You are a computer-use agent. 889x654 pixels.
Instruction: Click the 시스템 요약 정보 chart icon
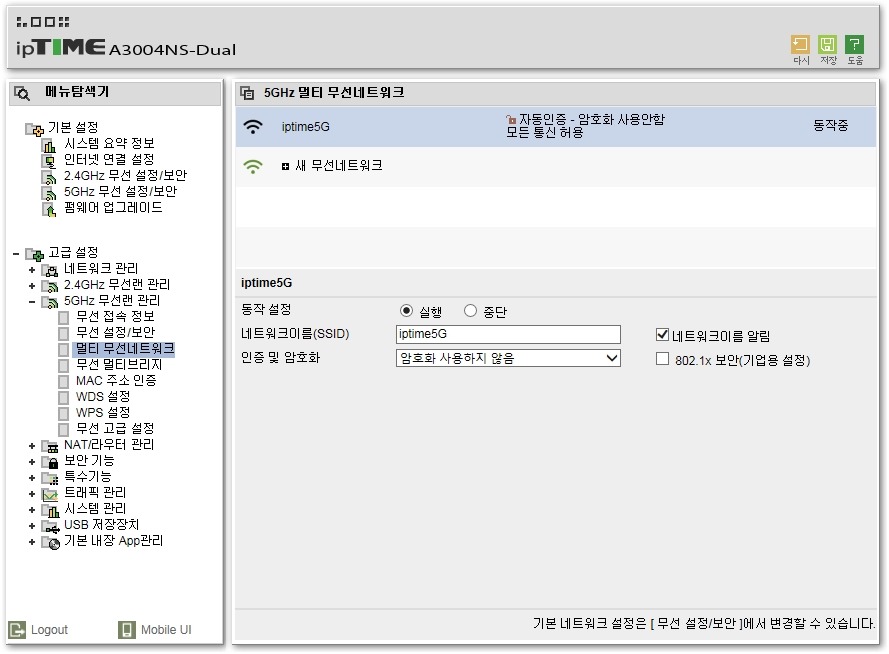[x=50, y=145]
